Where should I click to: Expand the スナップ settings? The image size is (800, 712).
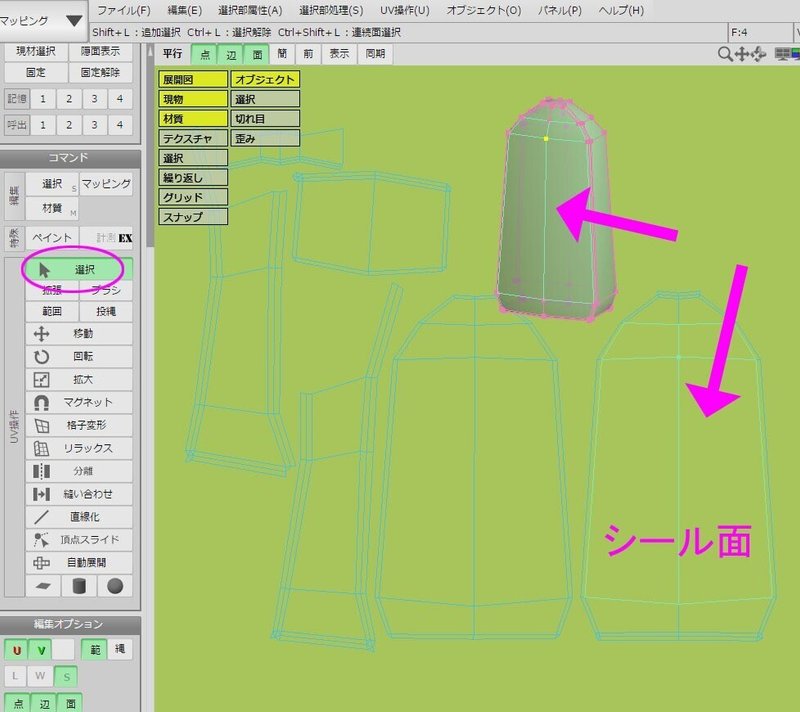(193, 217)
